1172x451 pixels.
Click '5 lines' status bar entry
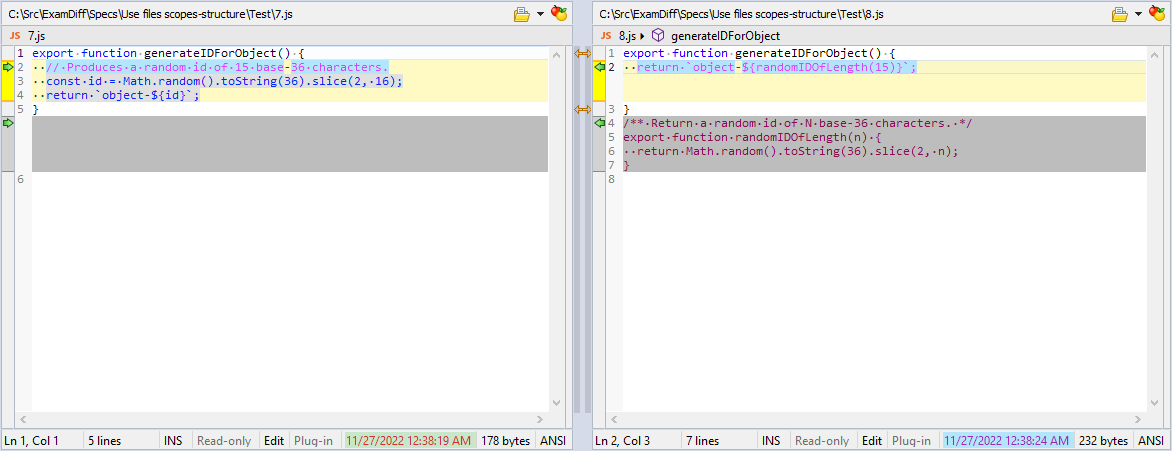click(x=105, y=441)
